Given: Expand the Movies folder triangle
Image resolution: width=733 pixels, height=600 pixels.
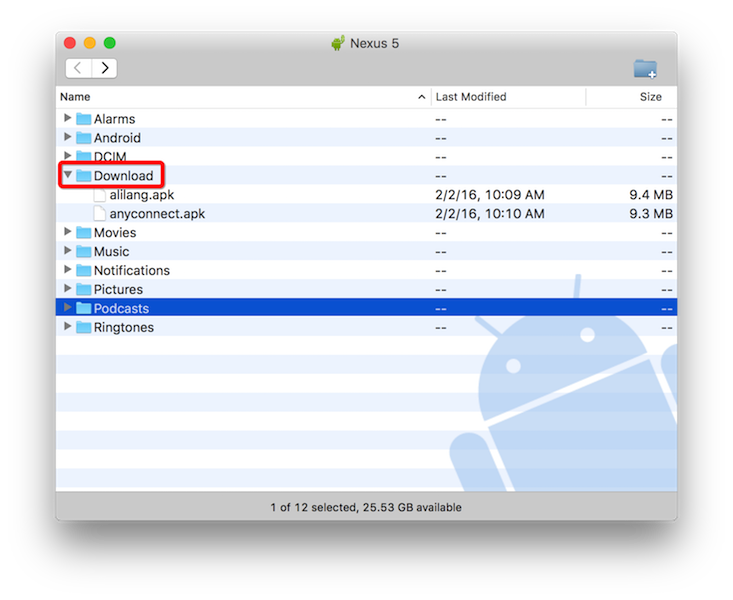Looking at the screenshot, I should click(68, 233).
